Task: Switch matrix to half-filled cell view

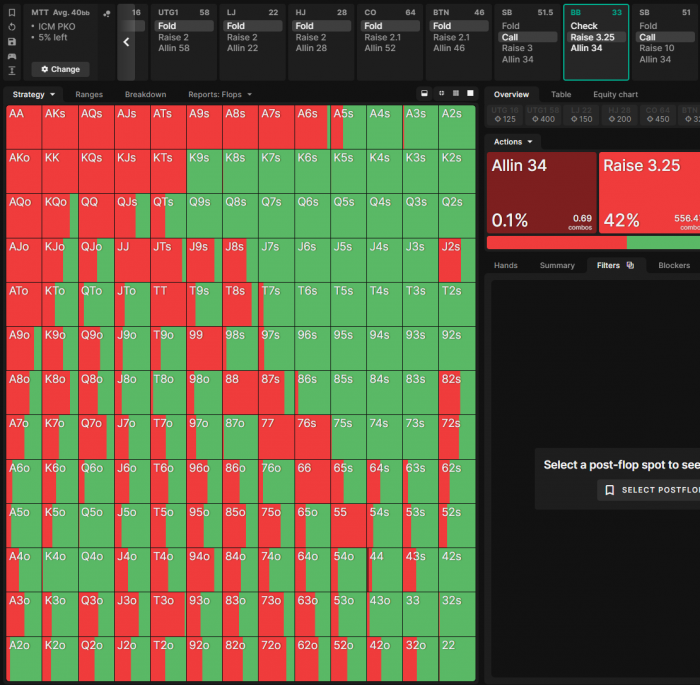Action: tap(425, 94)
